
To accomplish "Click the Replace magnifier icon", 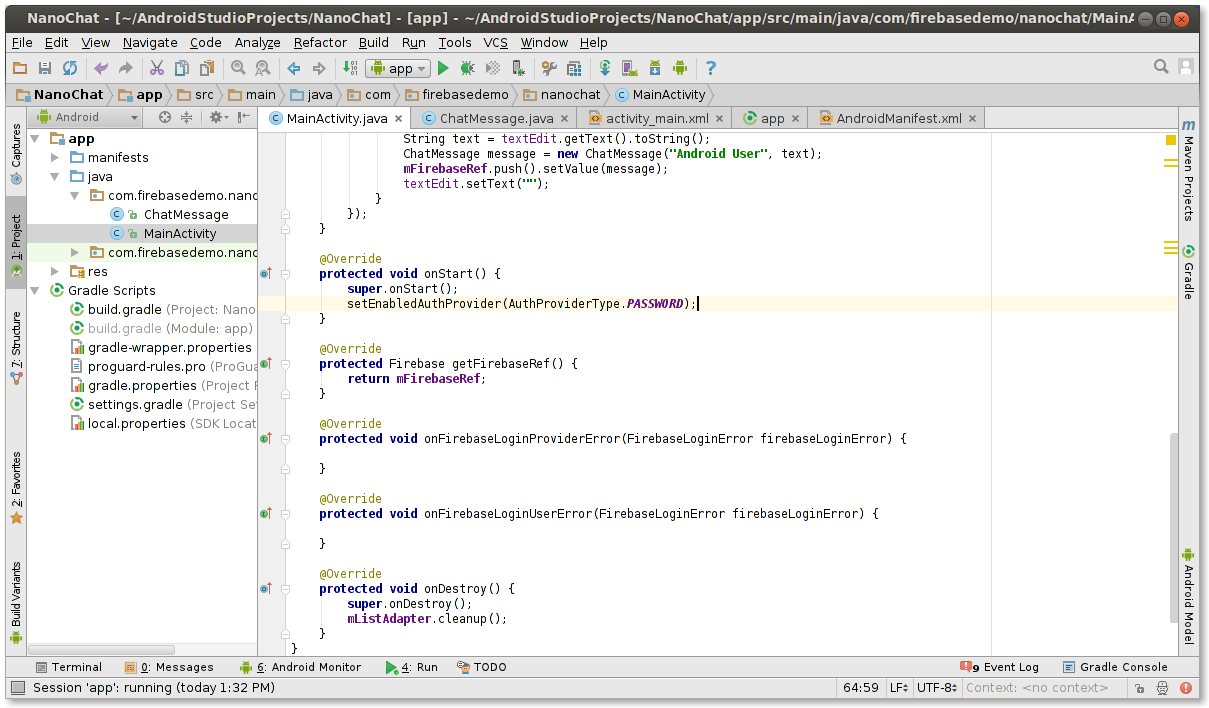I will [x=262, y=68].
